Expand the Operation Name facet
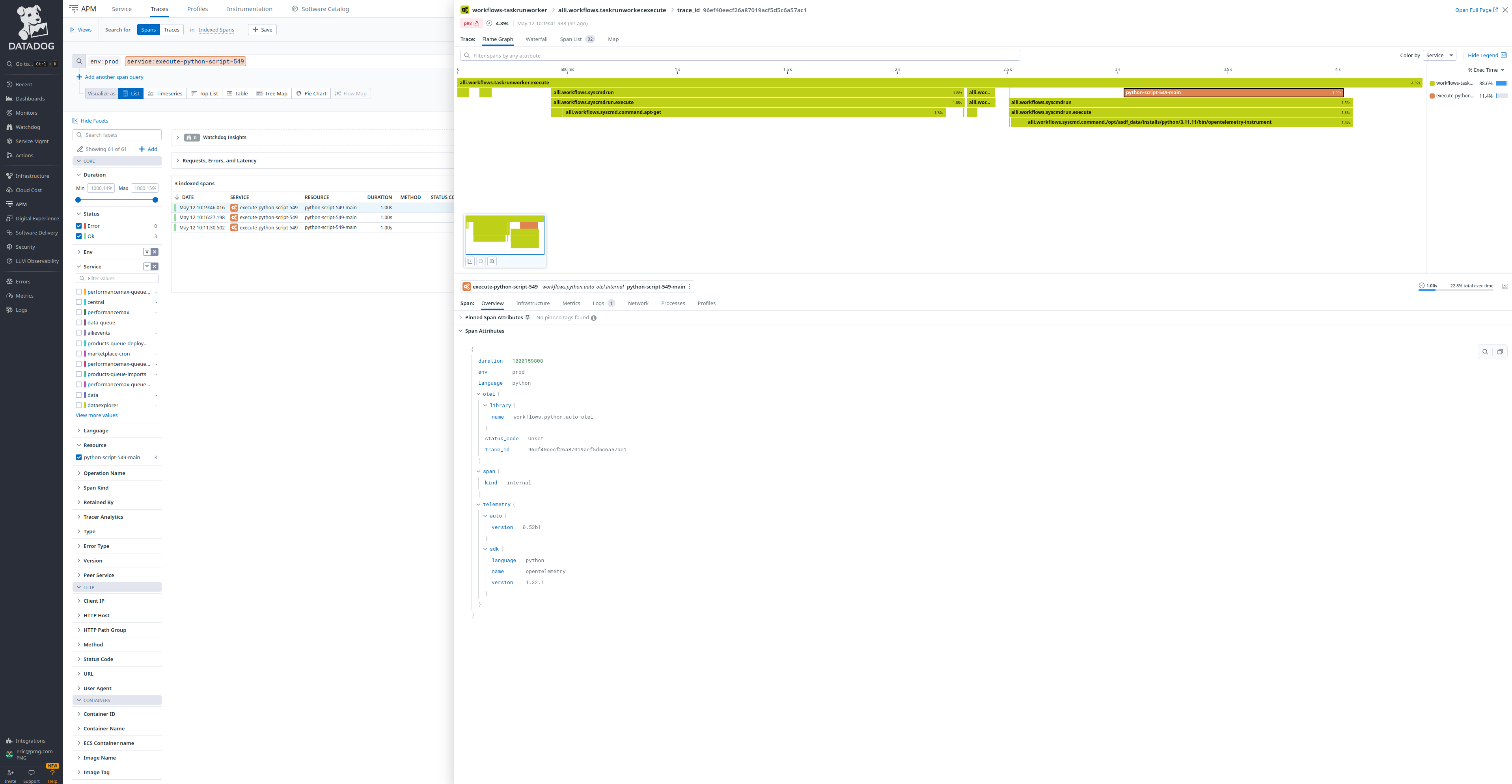This screenshot has width=1512, height=784. [104, 473]
